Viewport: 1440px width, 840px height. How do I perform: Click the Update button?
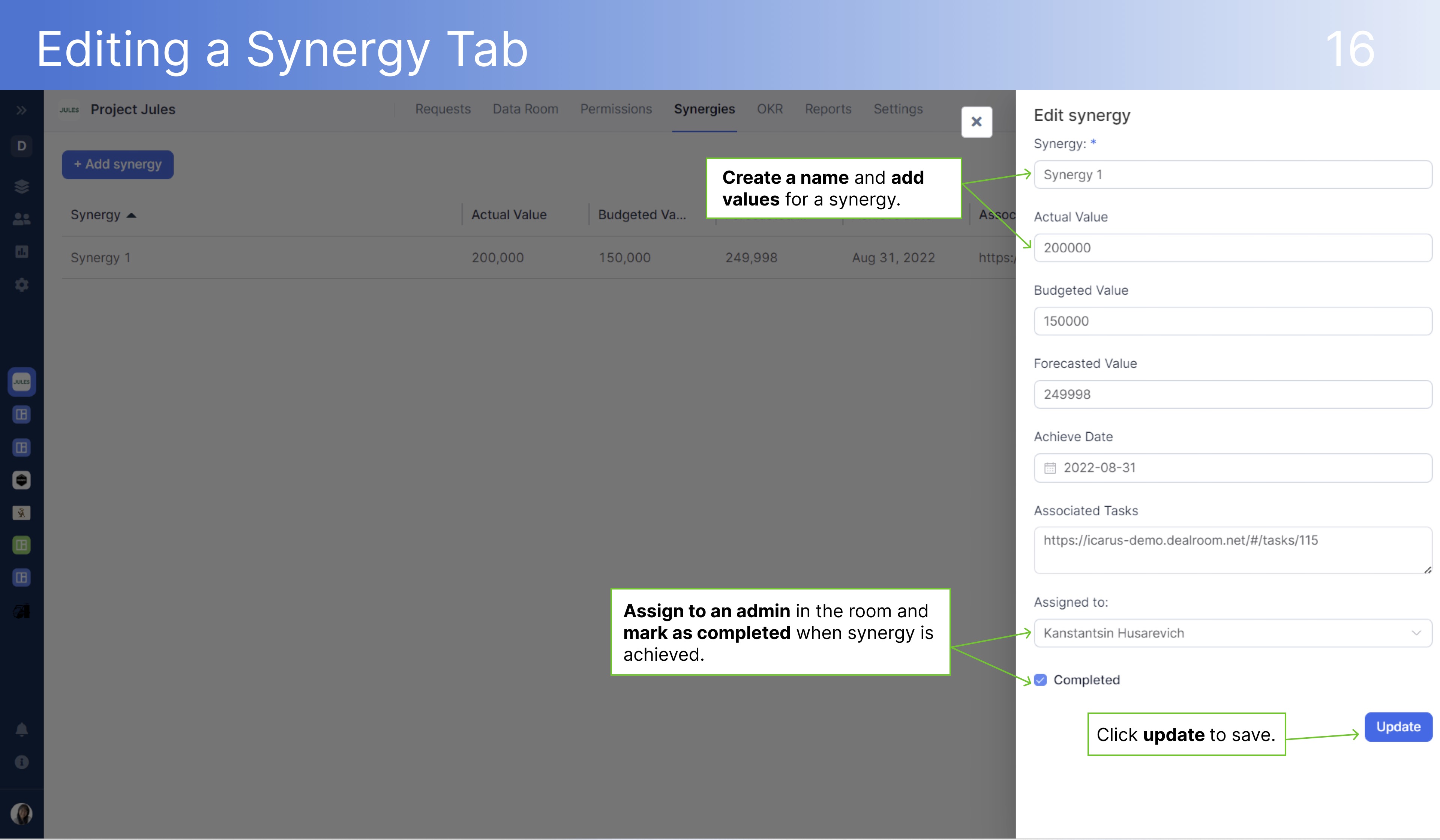[1398, 727]
